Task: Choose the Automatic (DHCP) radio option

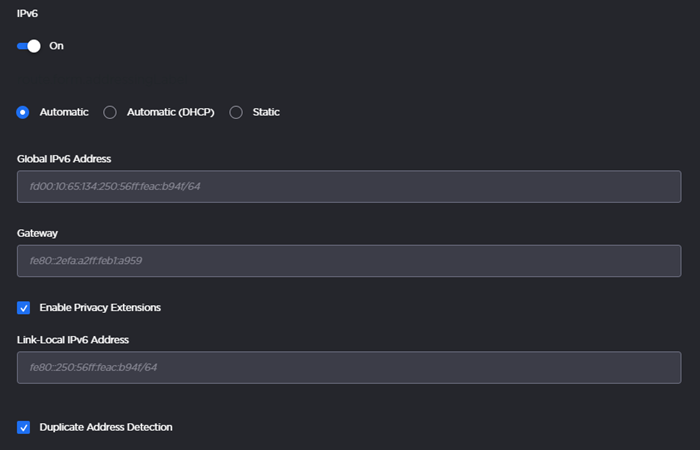Action: (x=110, y=112)
